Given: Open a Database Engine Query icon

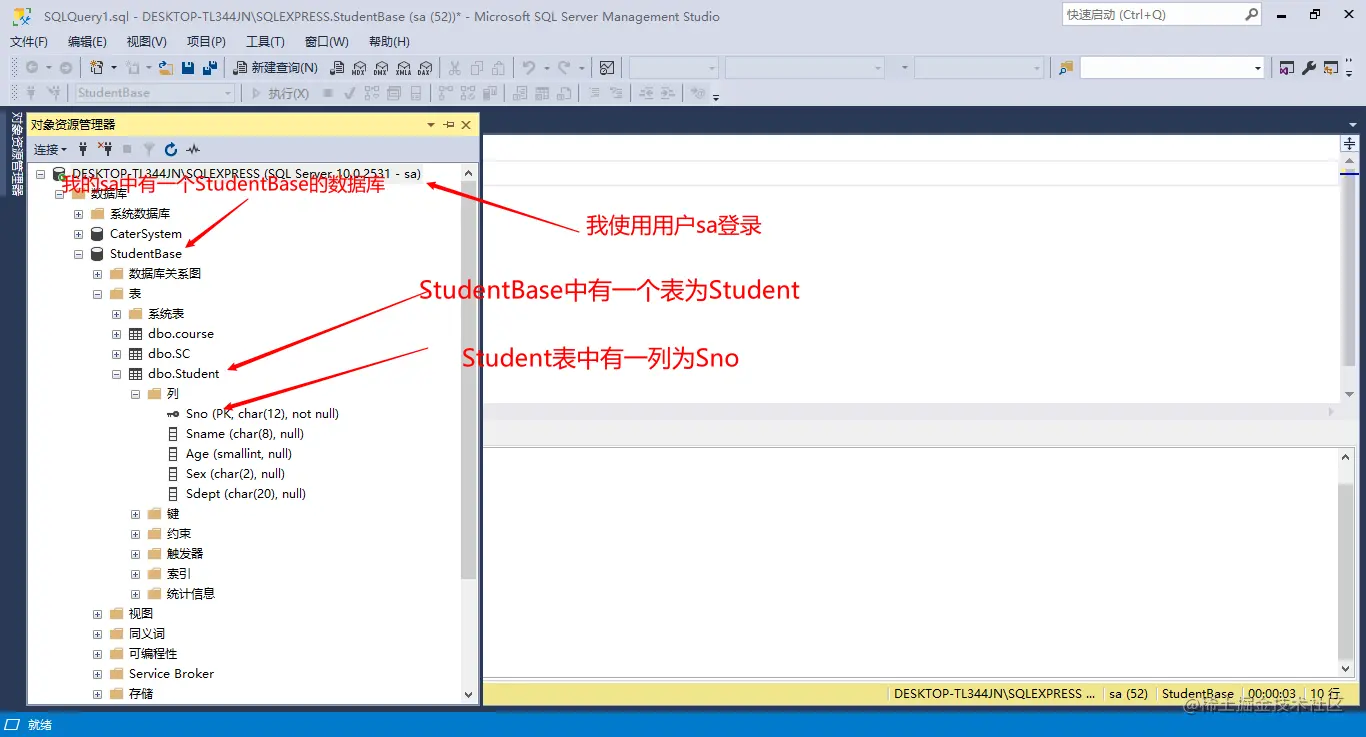Looking at the screenshot, I should tap(338, 68).
